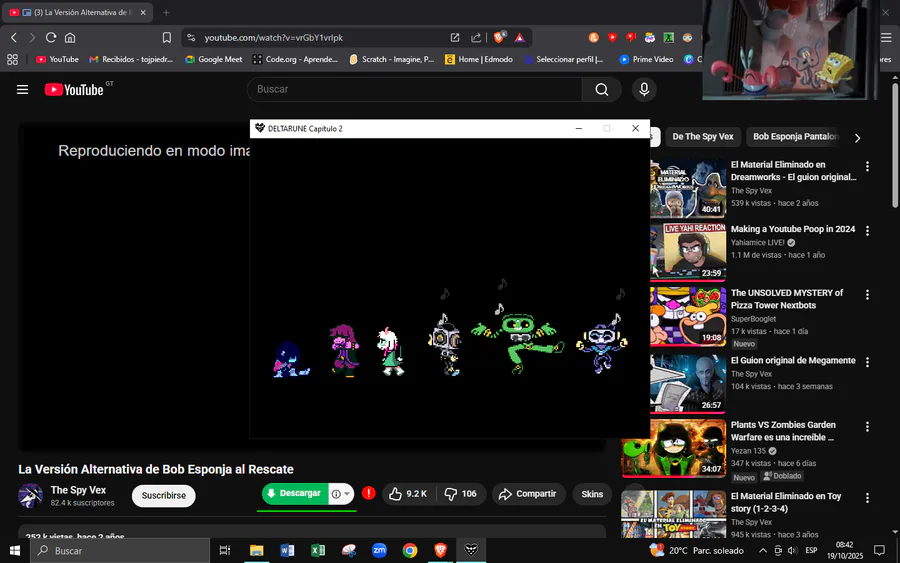
Task: Start voice search with microphone icon
Action: (644, 90)
